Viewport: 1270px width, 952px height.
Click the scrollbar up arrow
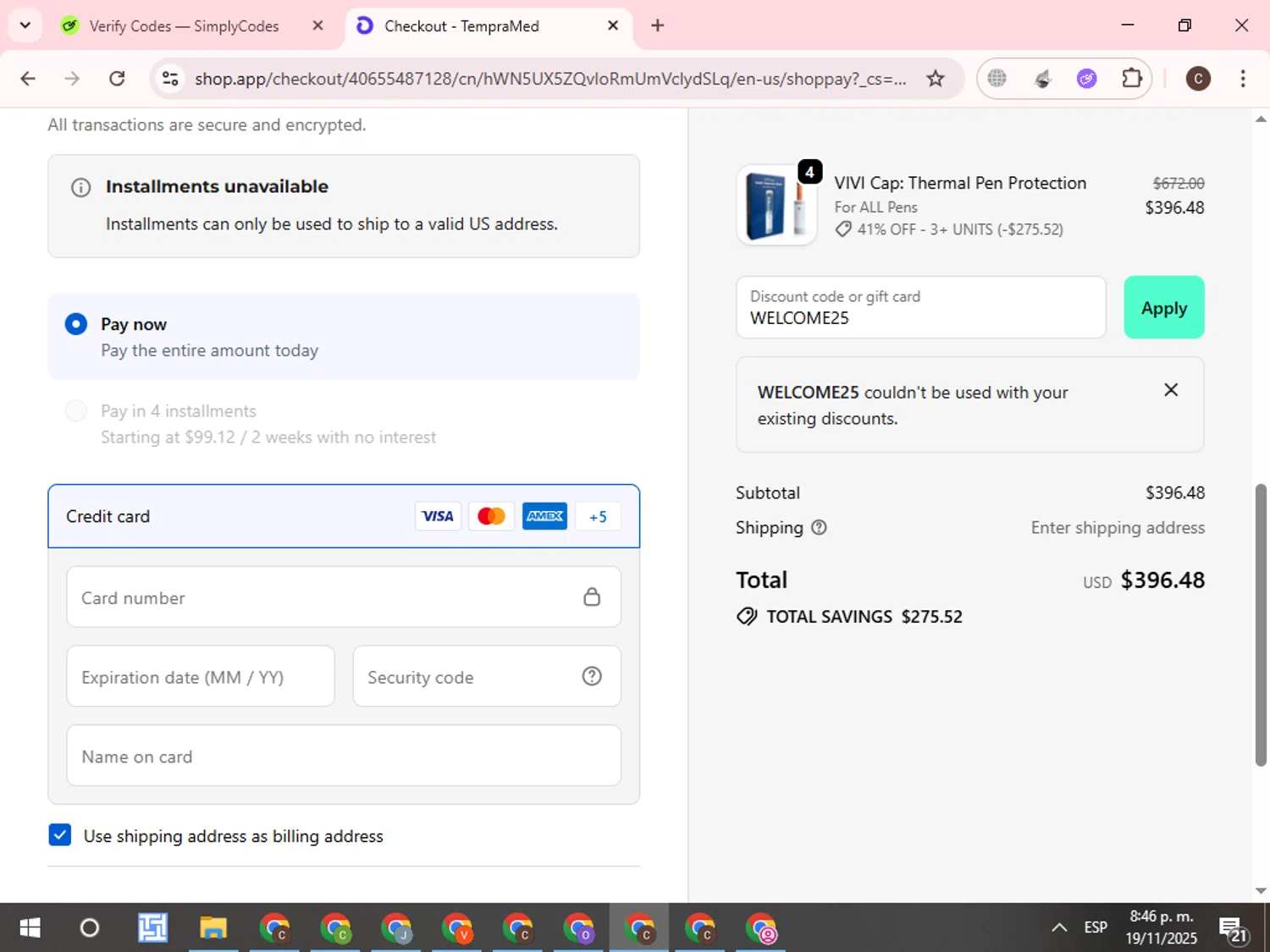(x=1261, y=119)
